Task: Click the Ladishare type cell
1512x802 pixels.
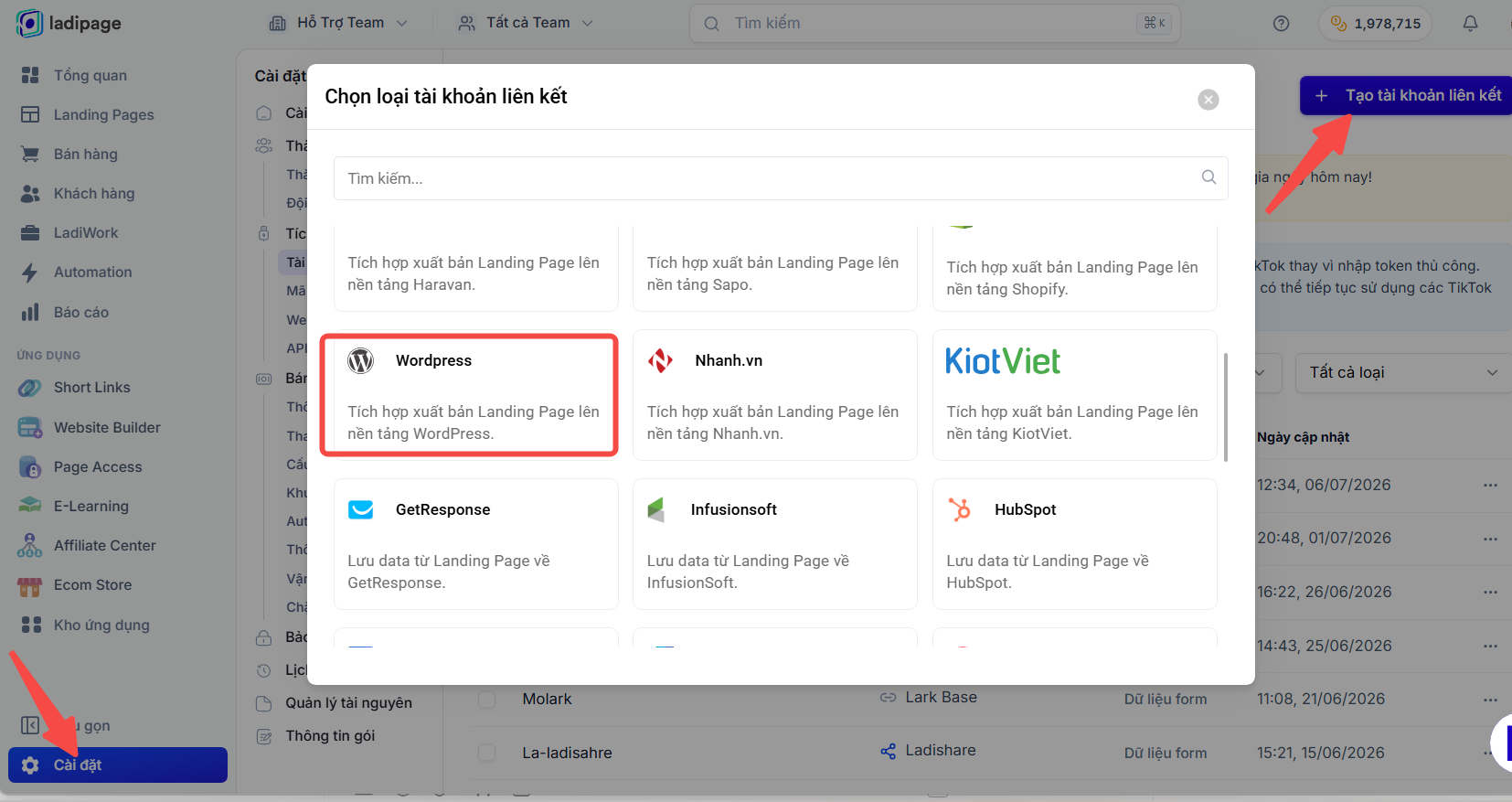Action: point(928,751)
